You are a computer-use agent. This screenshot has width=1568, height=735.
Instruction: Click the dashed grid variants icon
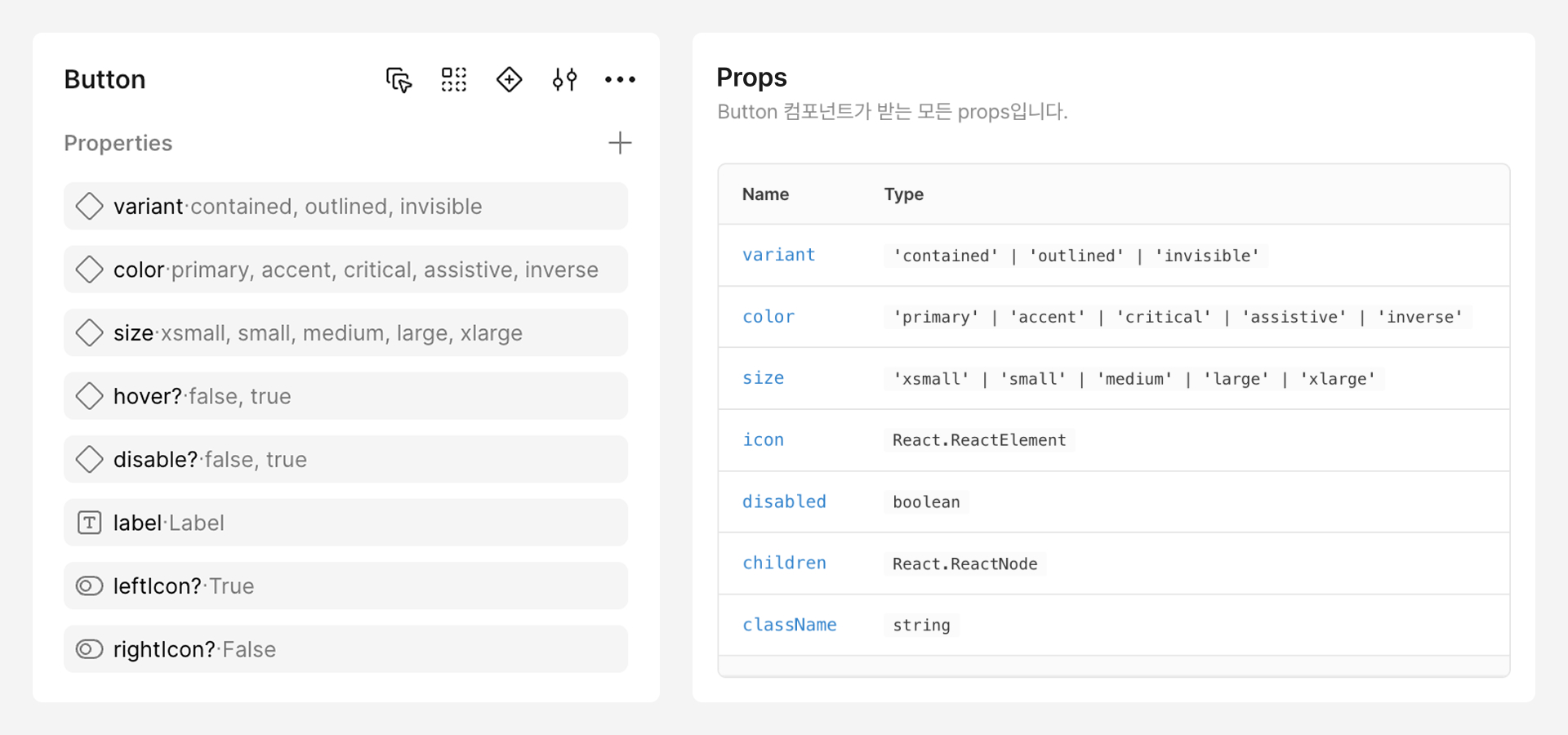(x=454, y=80)
